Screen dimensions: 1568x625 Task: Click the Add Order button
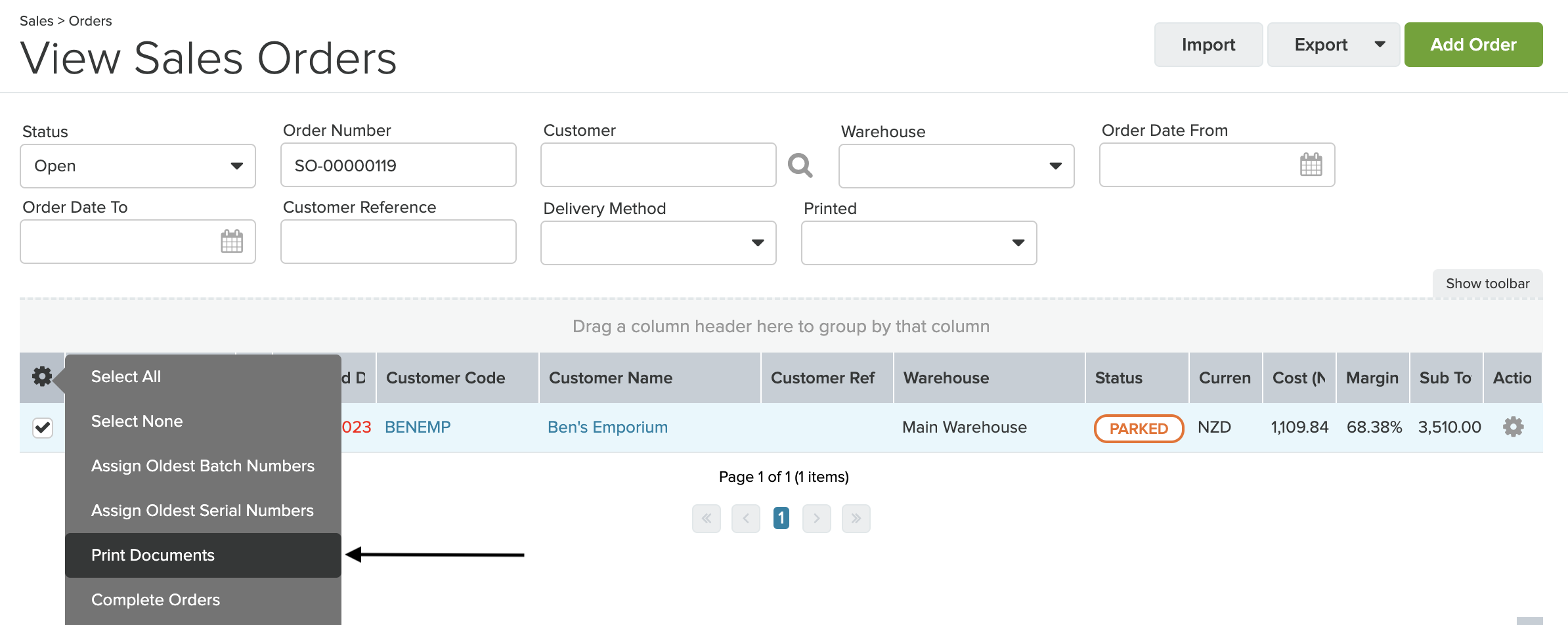pos(1473,44)
